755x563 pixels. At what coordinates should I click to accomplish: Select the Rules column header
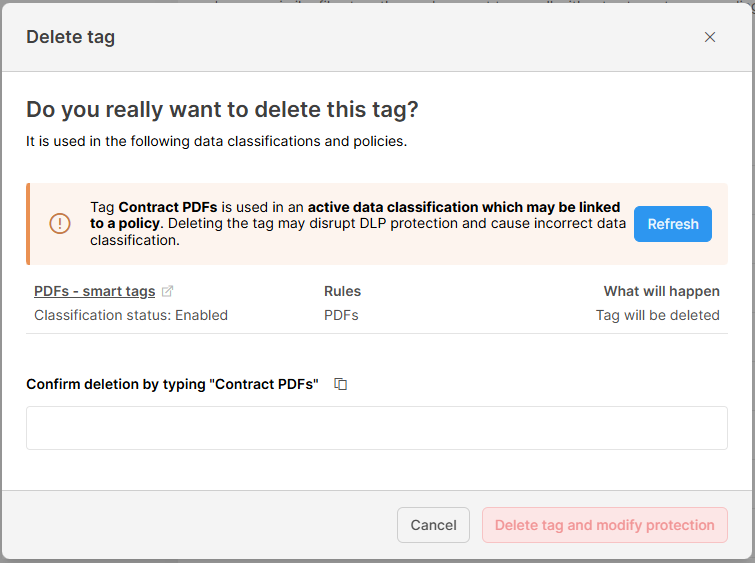click(342, 291)
